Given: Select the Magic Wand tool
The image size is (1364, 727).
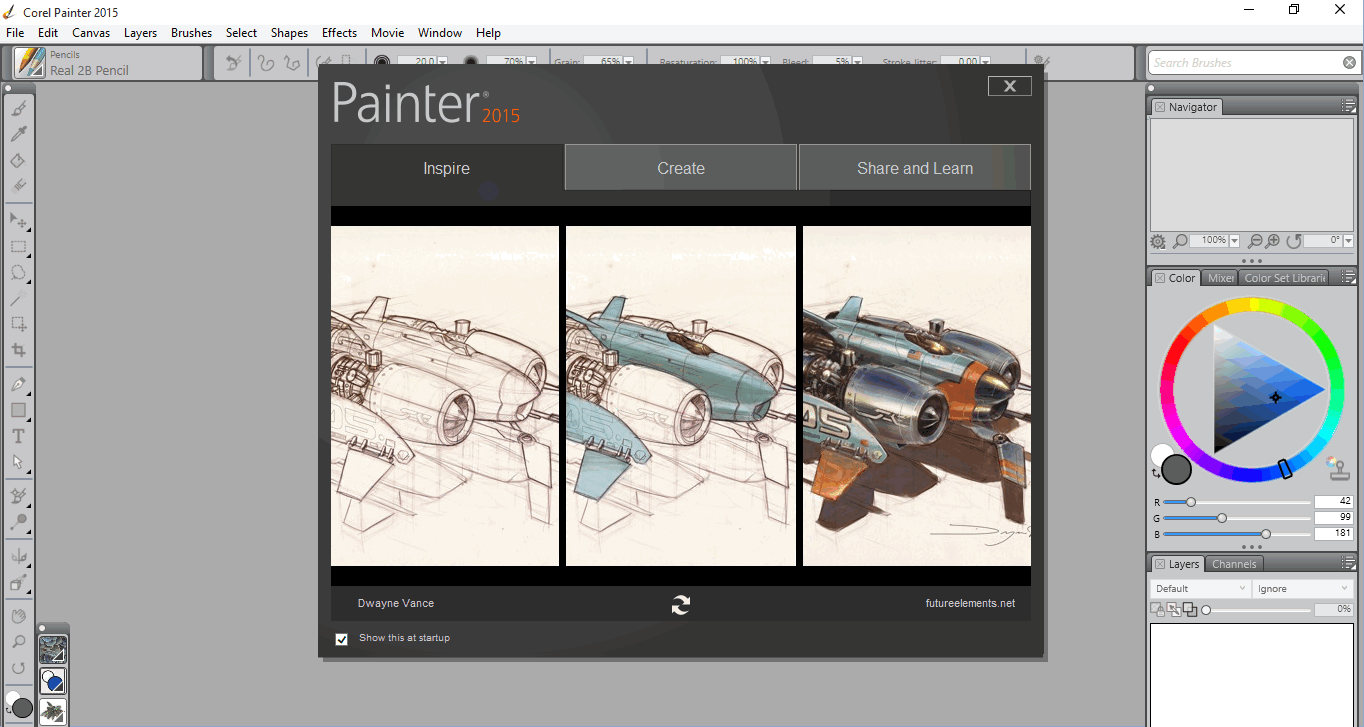Looking at the screenshot, I should [18, 298].
